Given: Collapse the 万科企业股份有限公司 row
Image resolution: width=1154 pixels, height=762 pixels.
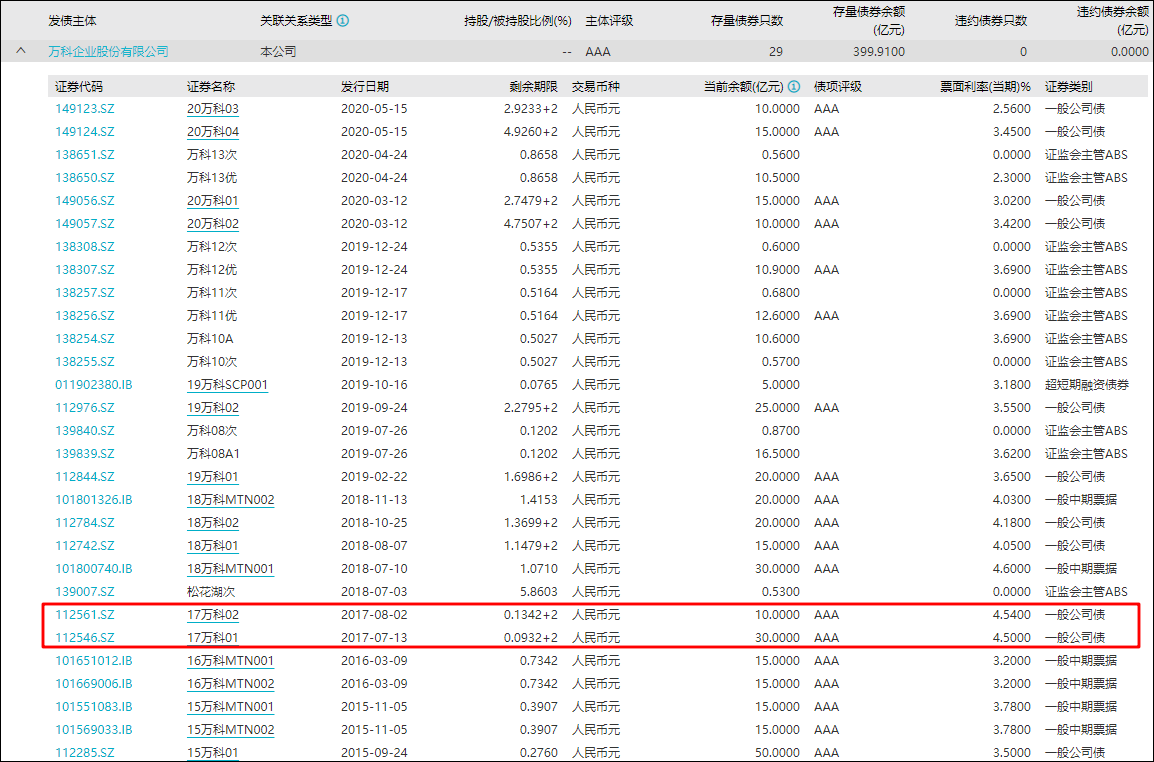Looking at the screenshot, I should click(21, 51).
